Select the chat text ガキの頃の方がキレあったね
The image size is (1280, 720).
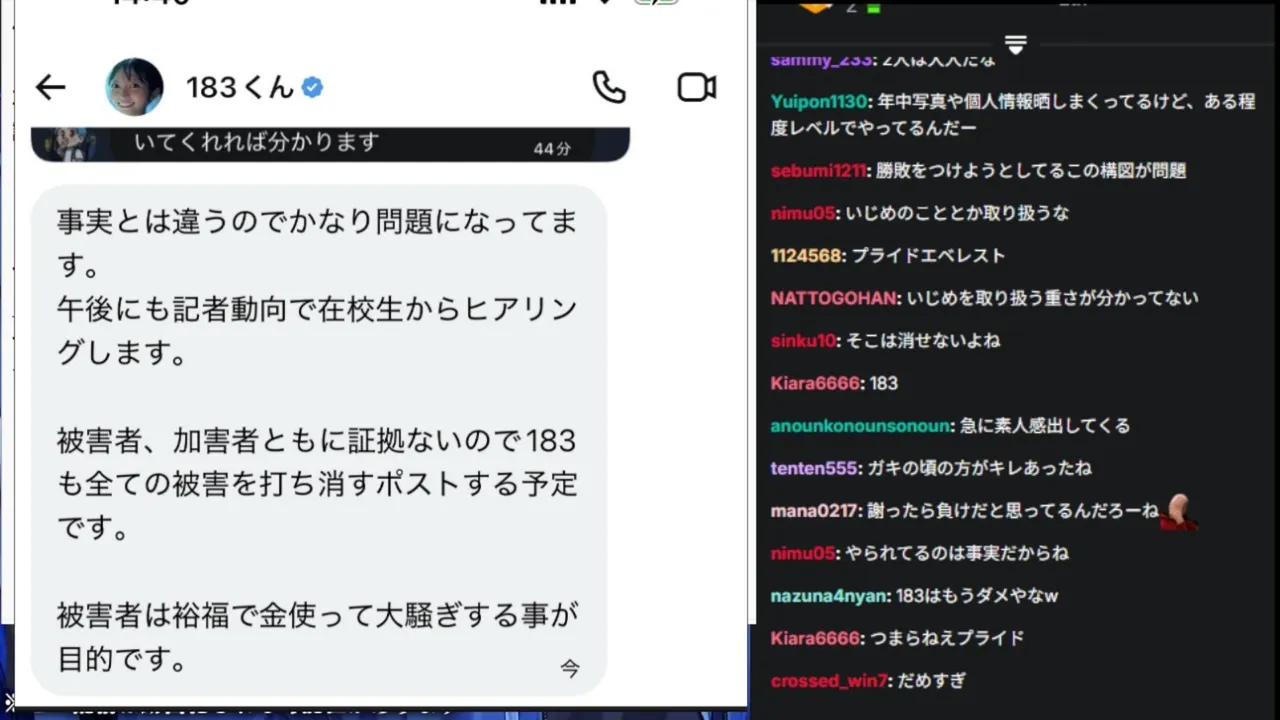pos(980,468)
